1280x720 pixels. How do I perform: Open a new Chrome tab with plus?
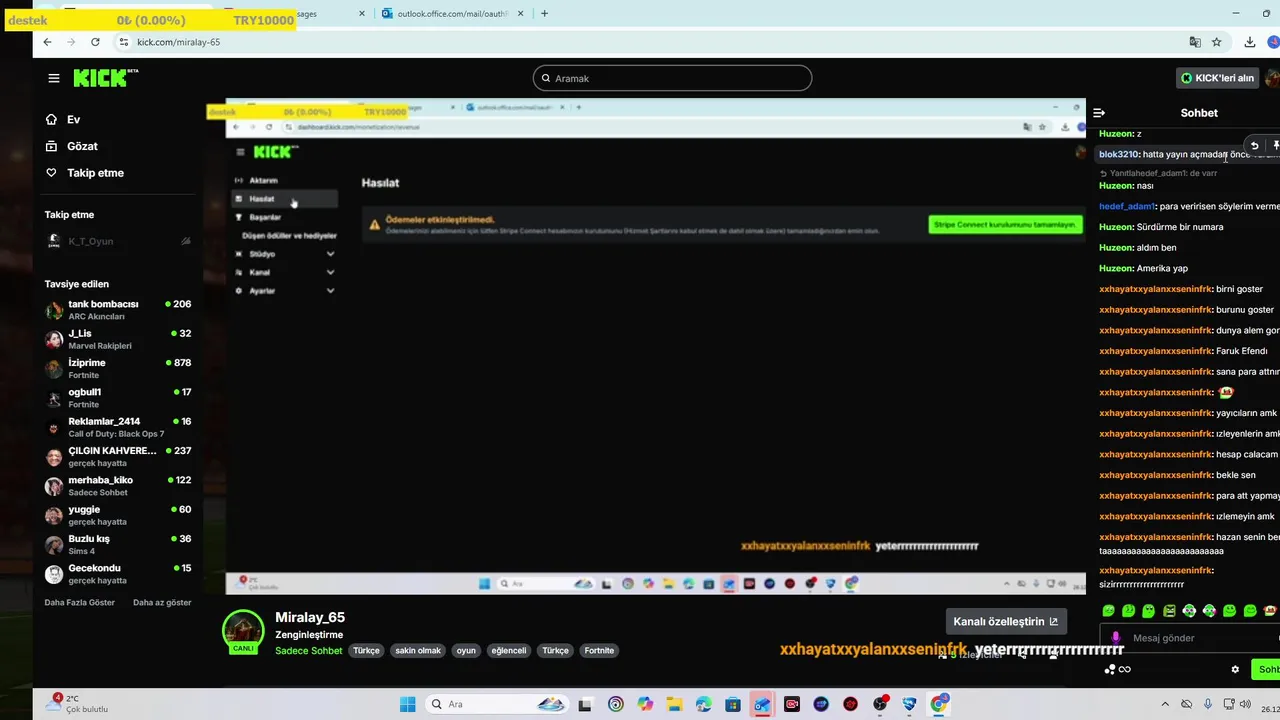click(544, 14)
